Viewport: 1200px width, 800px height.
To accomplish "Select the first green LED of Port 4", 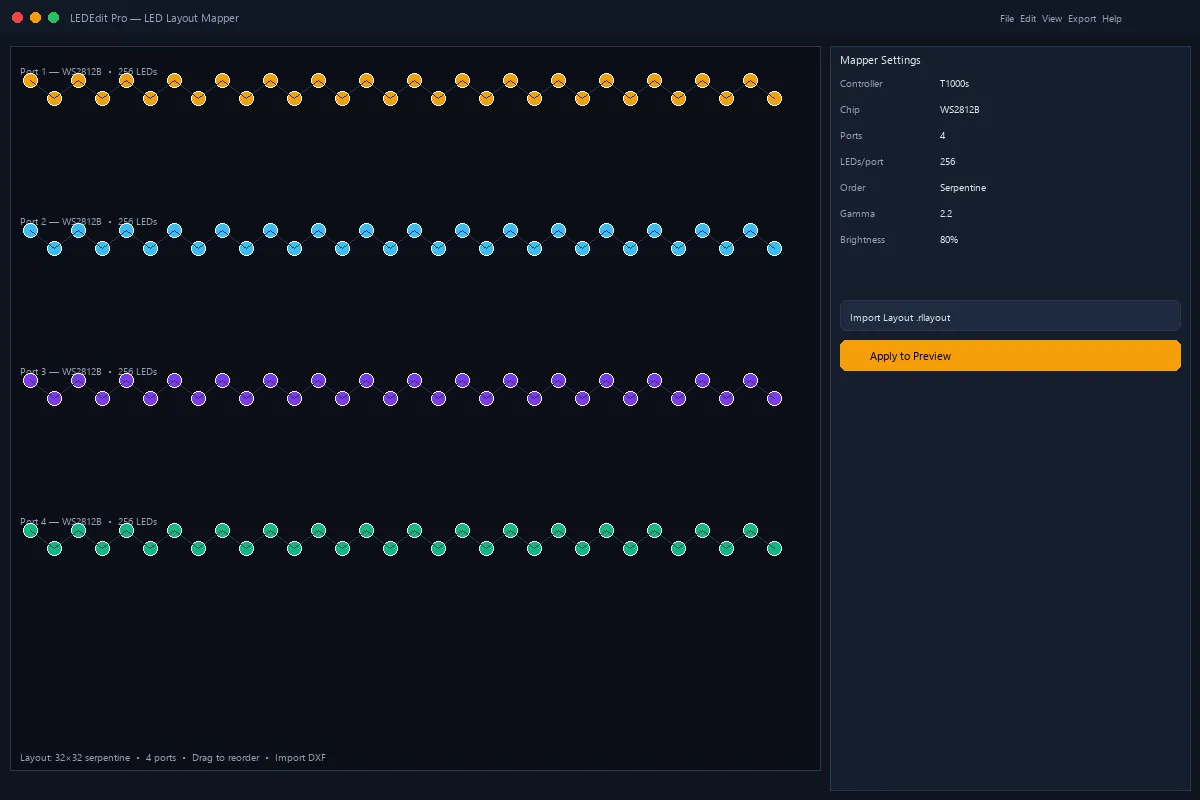I will (30, 530).
